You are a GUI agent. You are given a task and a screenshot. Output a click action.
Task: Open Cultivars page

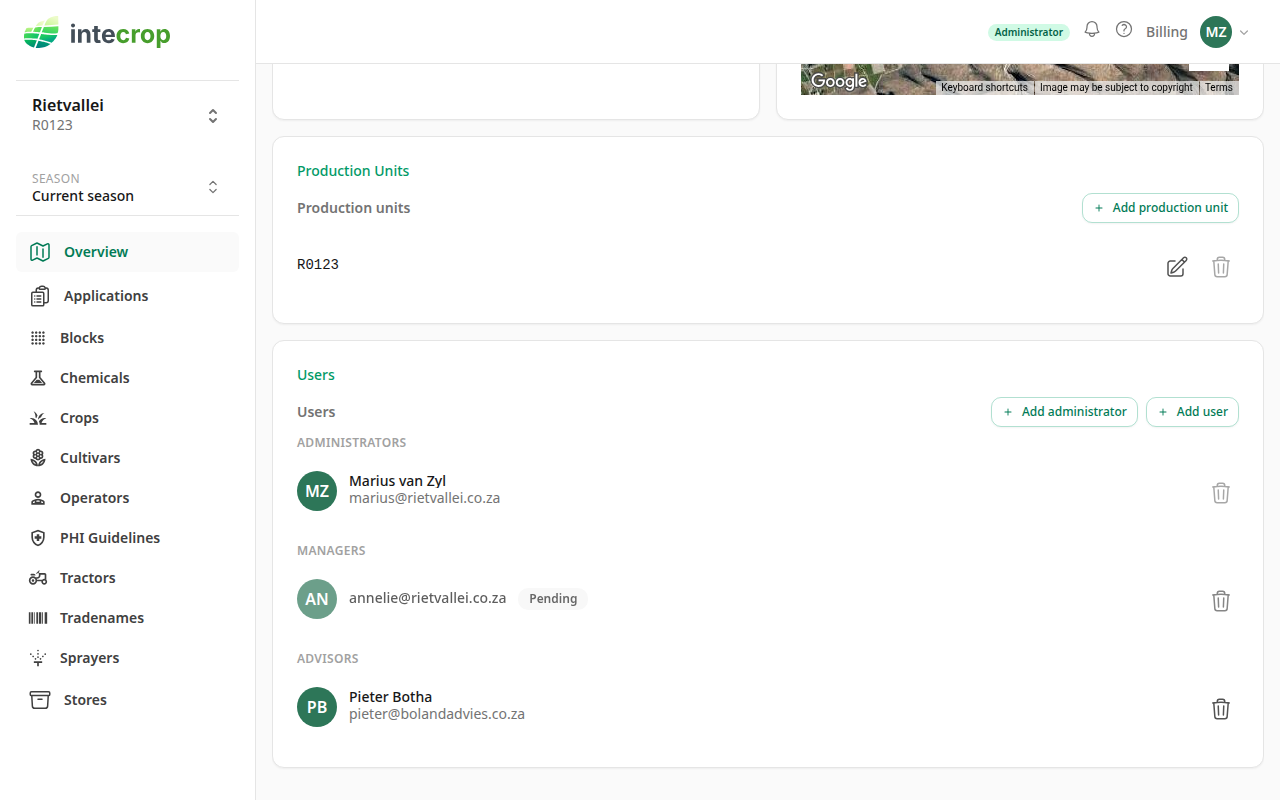[127, 458]
